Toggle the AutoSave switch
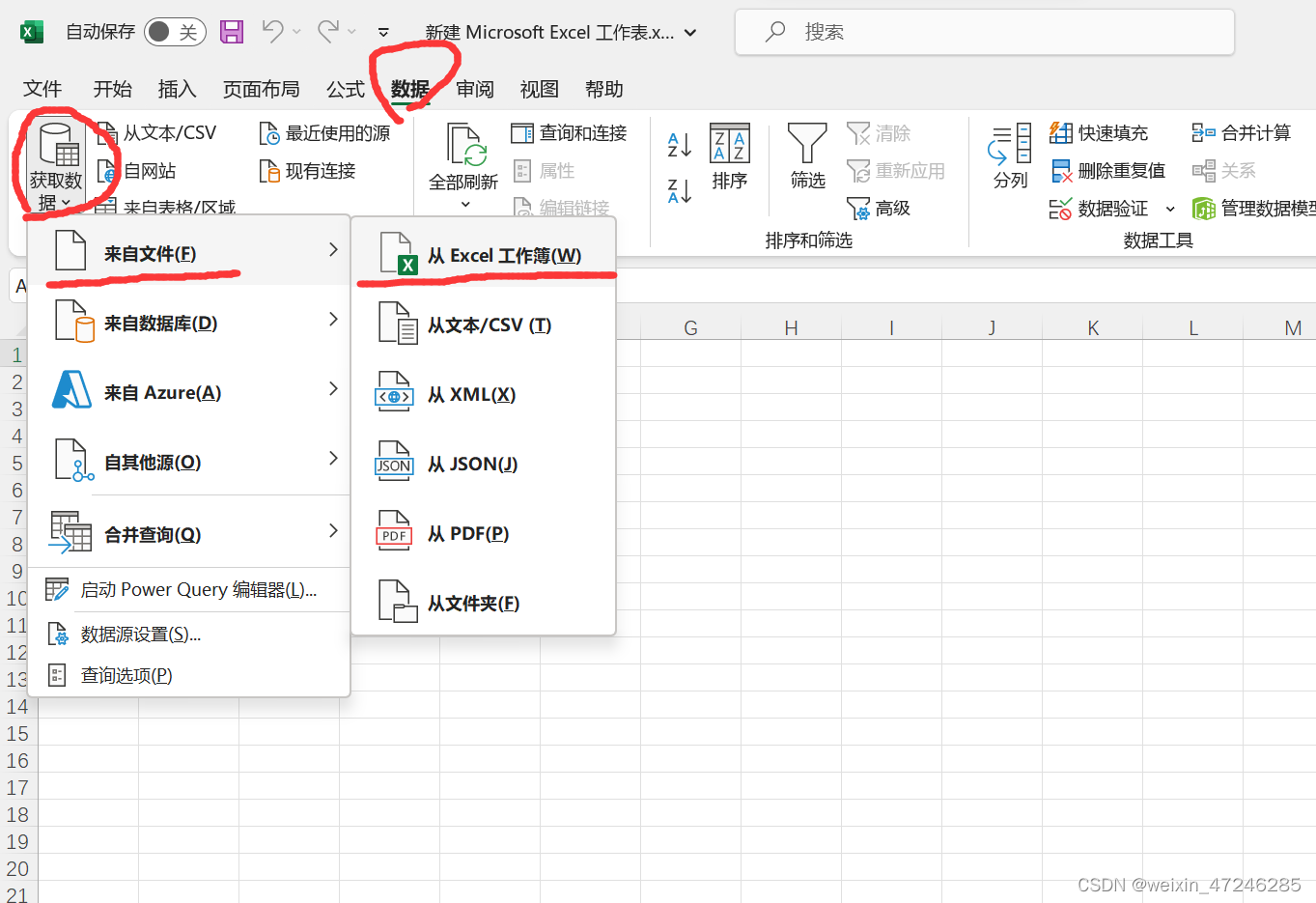Image resolution: width=1316 pixels, height=903 pixels. pyautogui.click(x=175, y=32)
